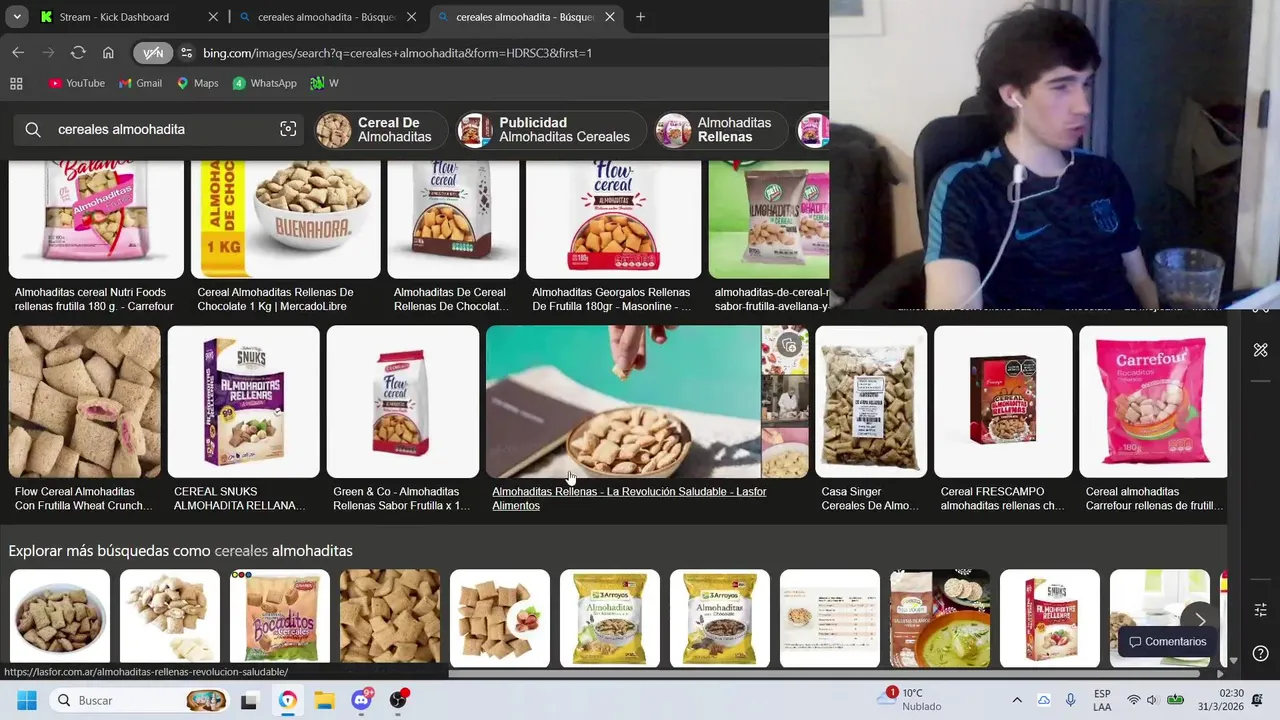
Task: Open a new browser tab
Action: (640, 17)
